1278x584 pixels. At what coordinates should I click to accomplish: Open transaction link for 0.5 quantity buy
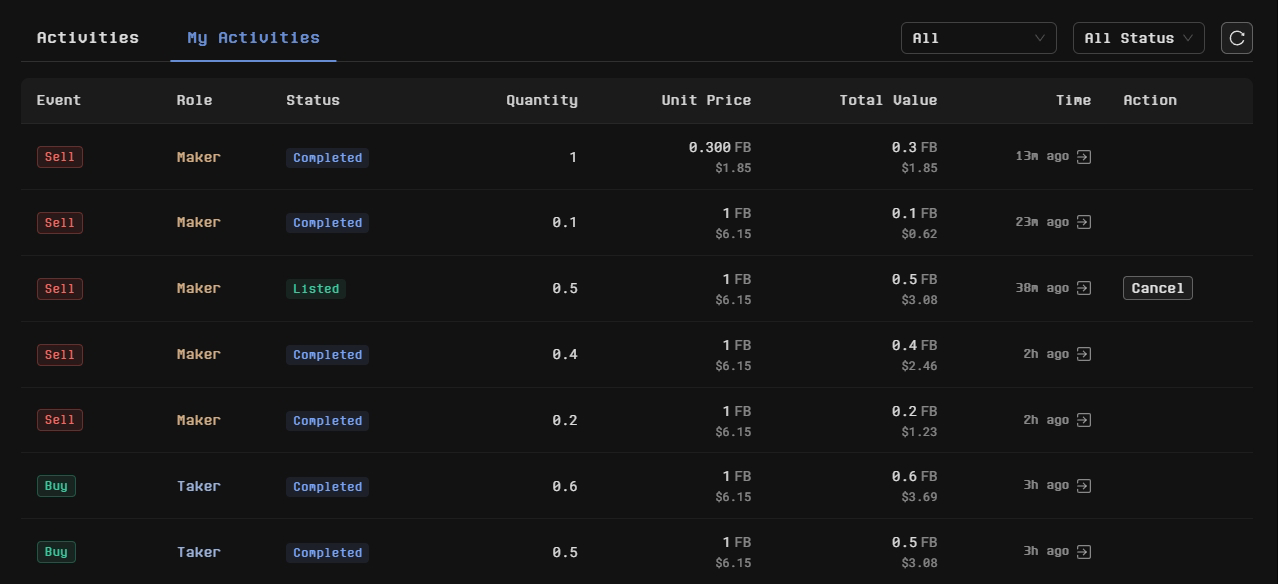point(1084,552)
